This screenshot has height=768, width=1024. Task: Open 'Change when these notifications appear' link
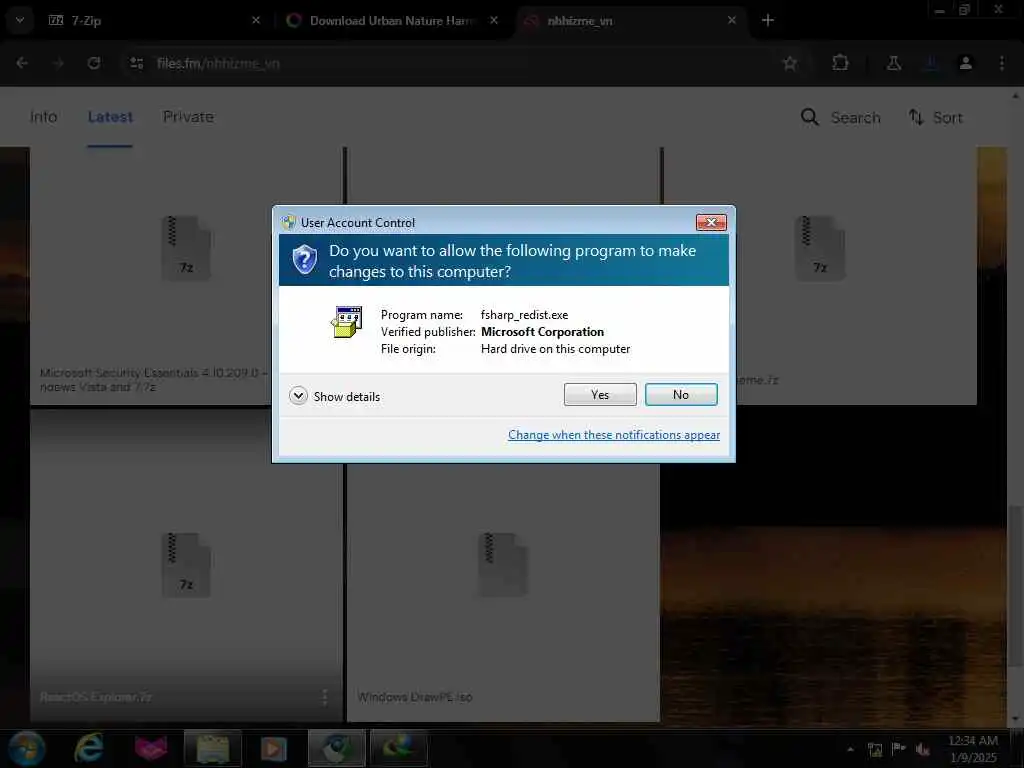coord(614,435)
